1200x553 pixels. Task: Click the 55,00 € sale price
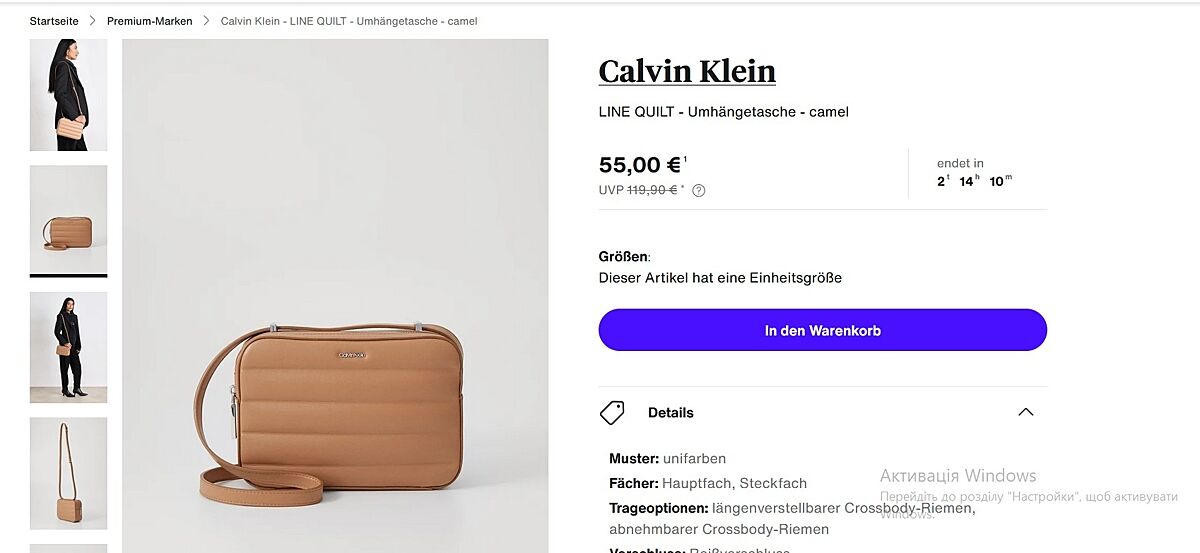pyautogui.click(x=640, y=165)
